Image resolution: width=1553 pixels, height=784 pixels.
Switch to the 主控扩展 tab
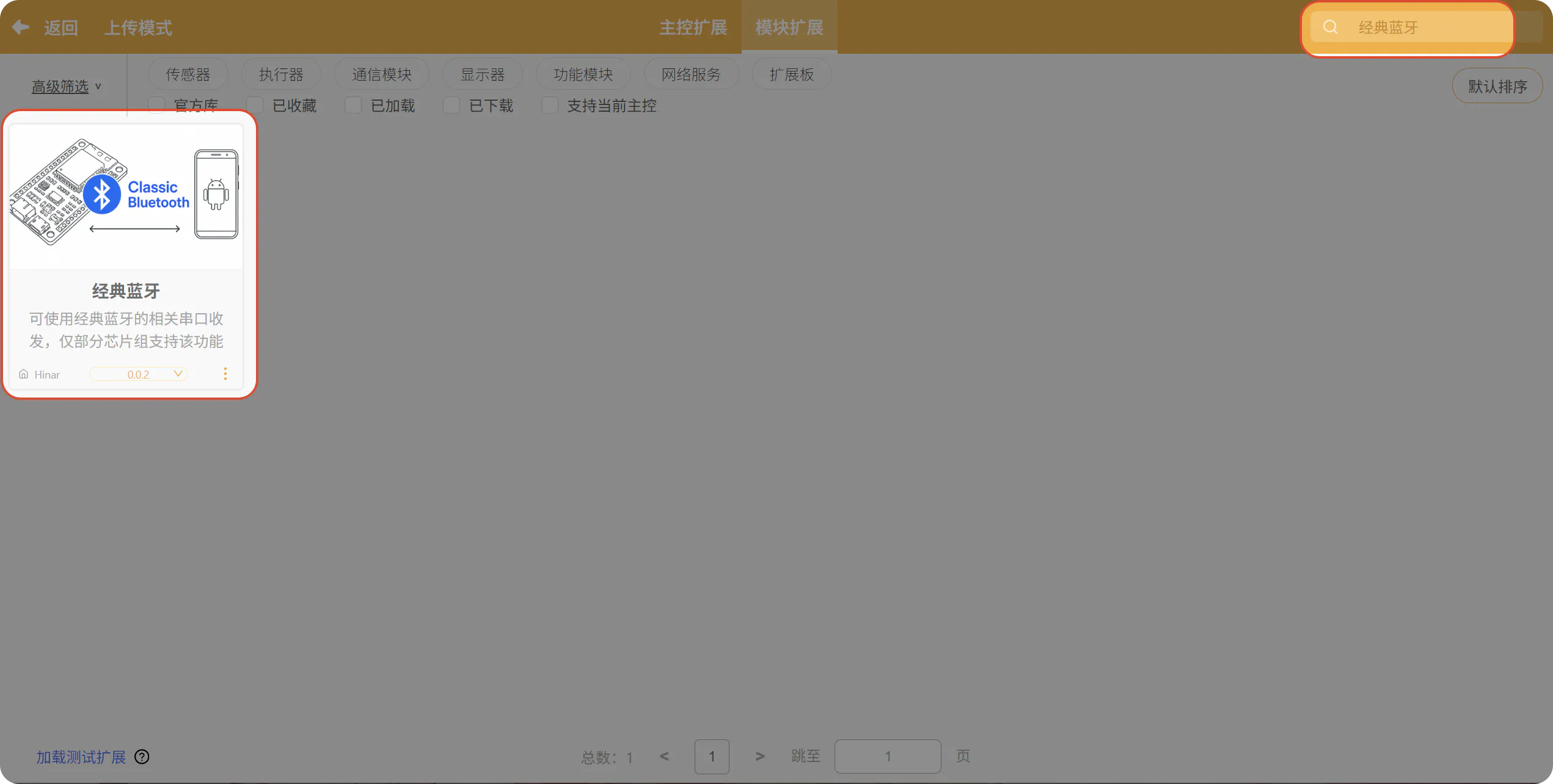click(693, 27)
